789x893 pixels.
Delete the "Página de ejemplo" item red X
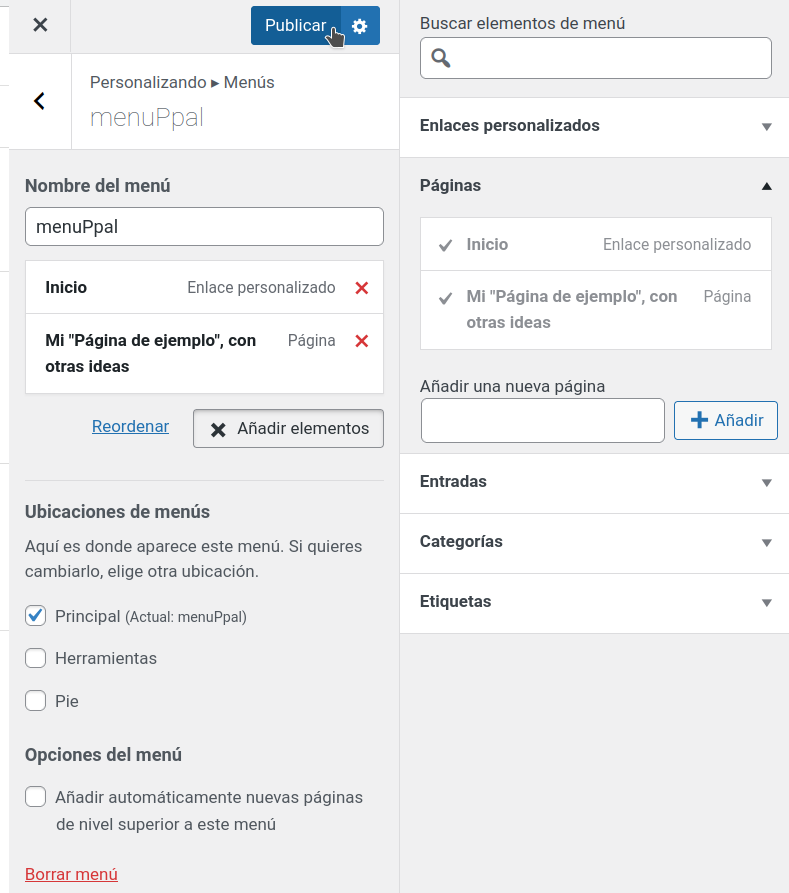click(x=362, y=341)
